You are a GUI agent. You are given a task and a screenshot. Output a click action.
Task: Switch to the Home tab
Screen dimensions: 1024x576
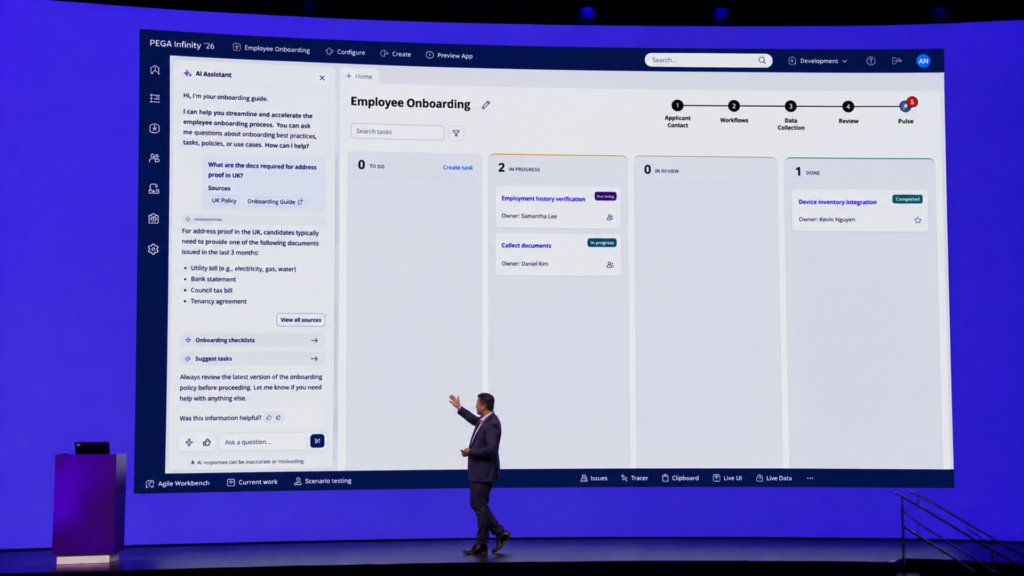click(x=359, y=76)
